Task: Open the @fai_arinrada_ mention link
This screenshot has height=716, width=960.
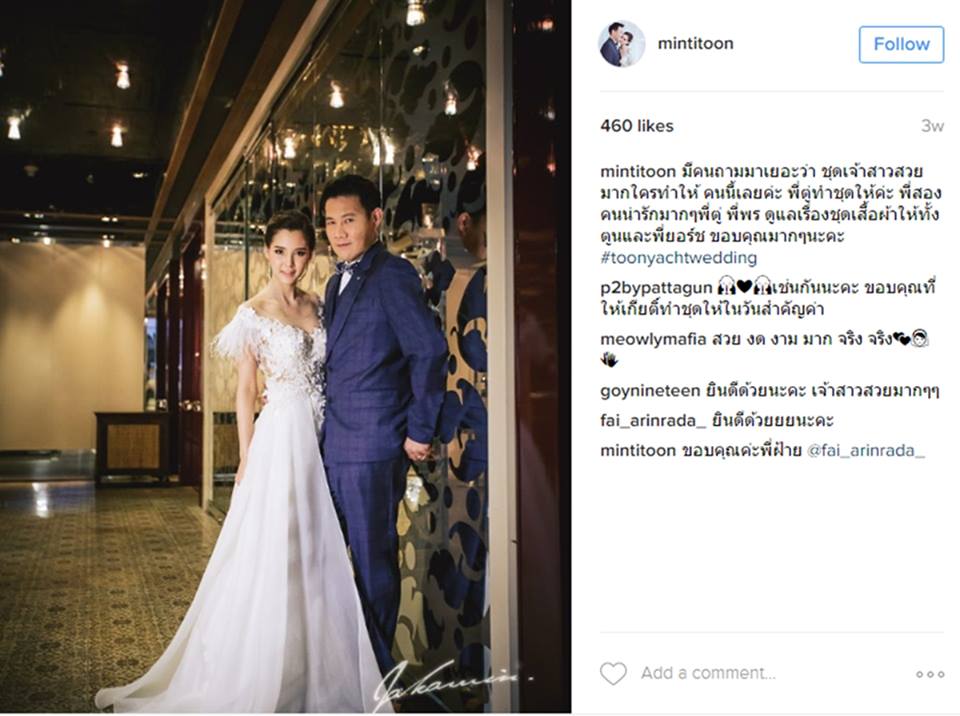Action: pyautogui.click(x=866, y=451)
